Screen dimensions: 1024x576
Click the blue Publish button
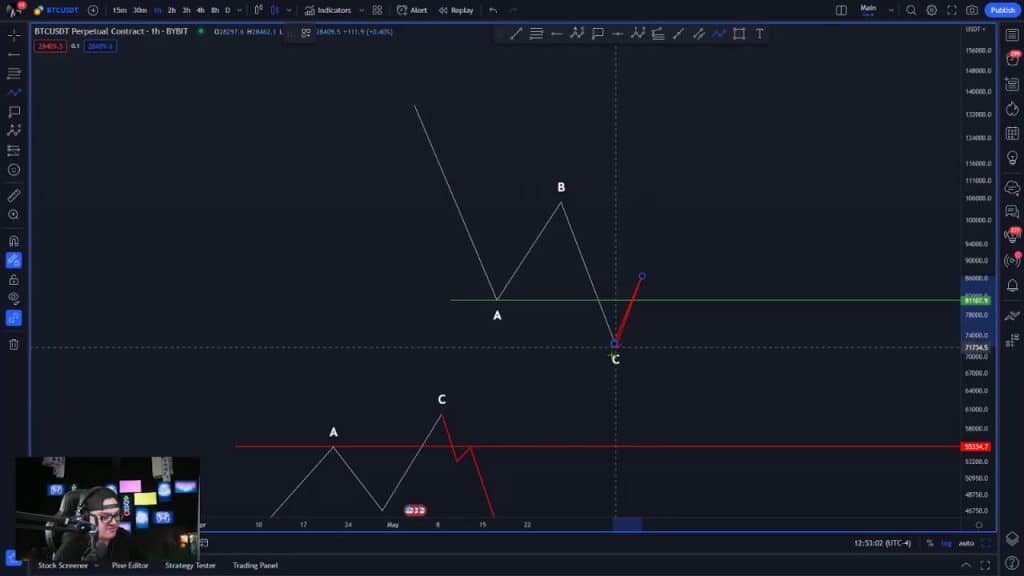point(1002,10)
